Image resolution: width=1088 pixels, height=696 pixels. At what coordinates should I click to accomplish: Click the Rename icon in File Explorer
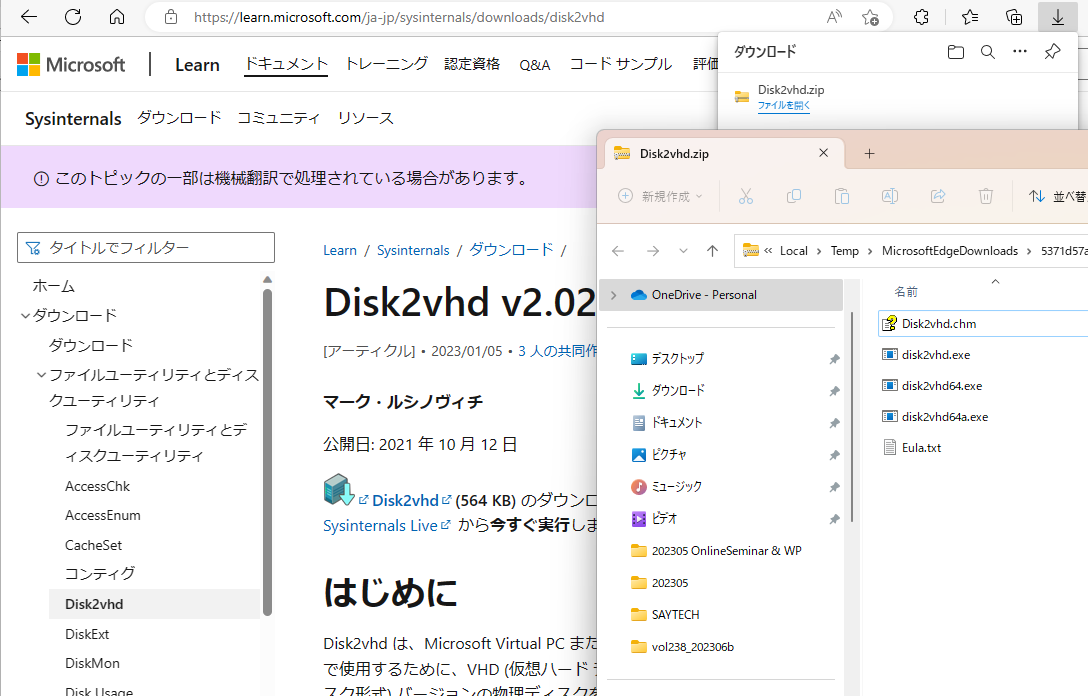click(x=889, y=195)
